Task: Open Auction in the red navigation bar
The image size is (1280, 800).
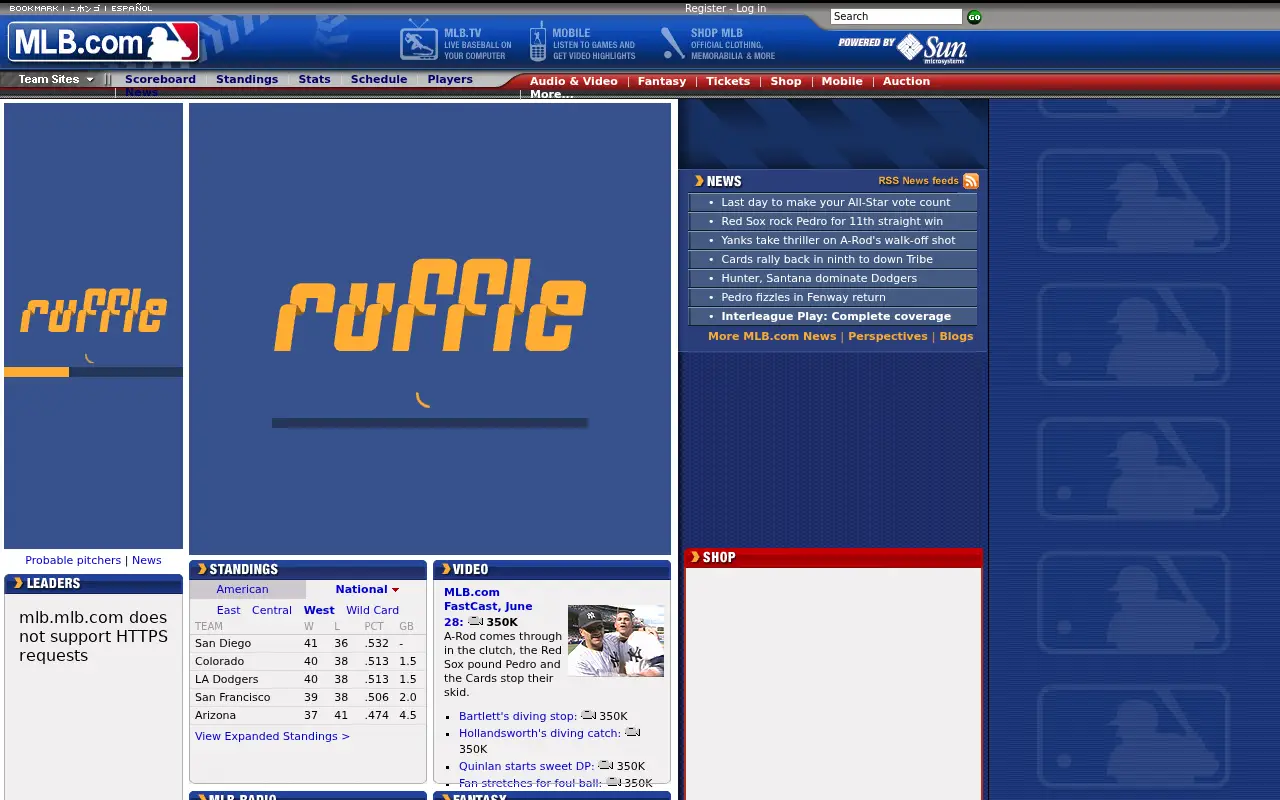Action: click(906, 81)
